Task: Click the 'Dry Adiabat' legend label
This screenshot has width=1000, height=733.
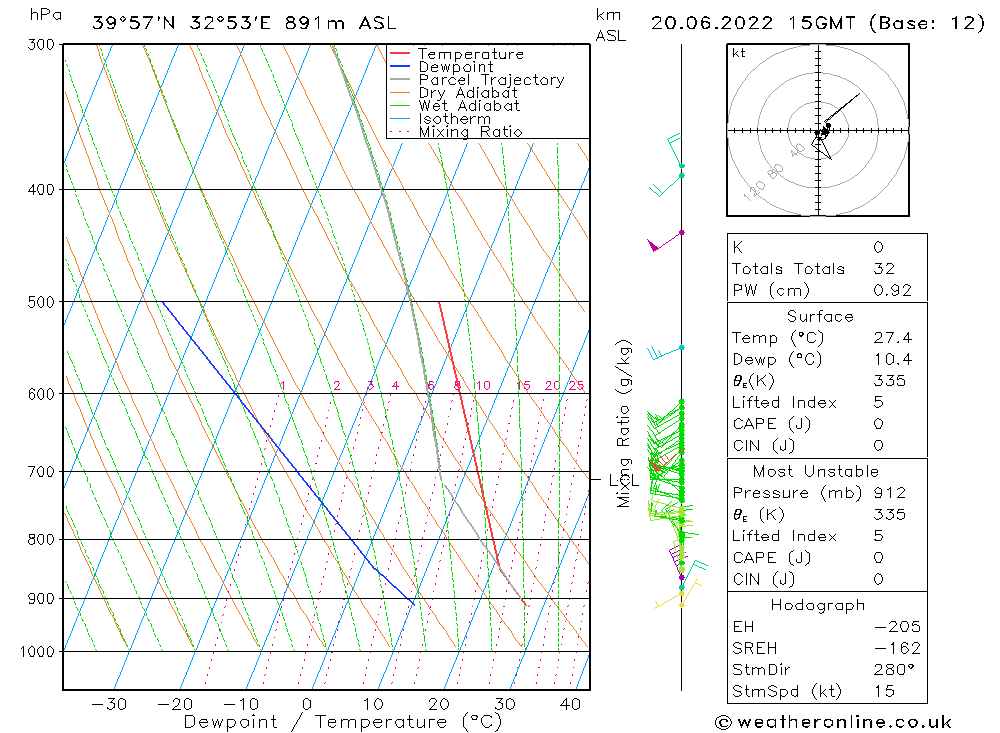Action: pos(468,93)
